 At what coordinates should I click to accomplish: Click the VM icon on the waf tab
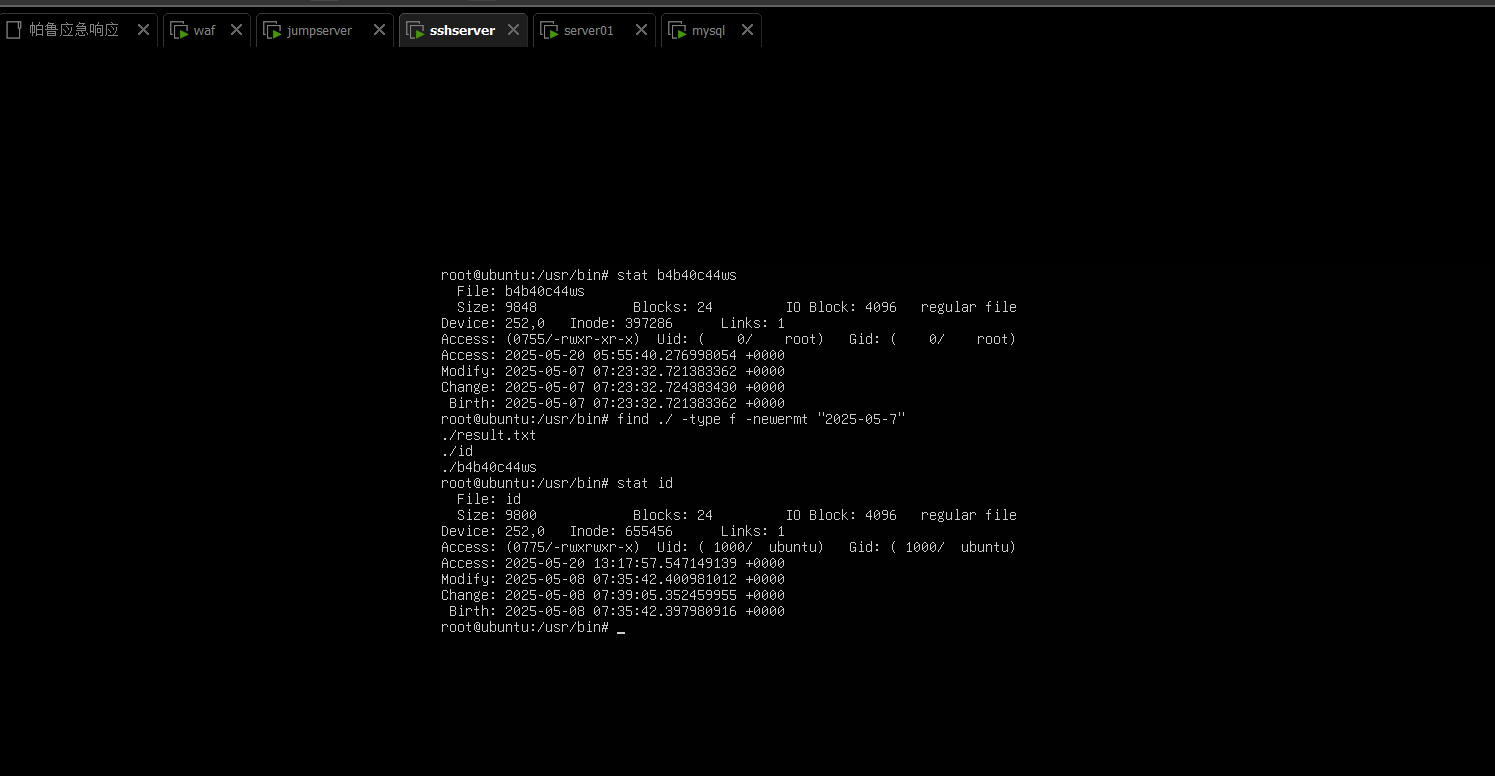(180, 30)
